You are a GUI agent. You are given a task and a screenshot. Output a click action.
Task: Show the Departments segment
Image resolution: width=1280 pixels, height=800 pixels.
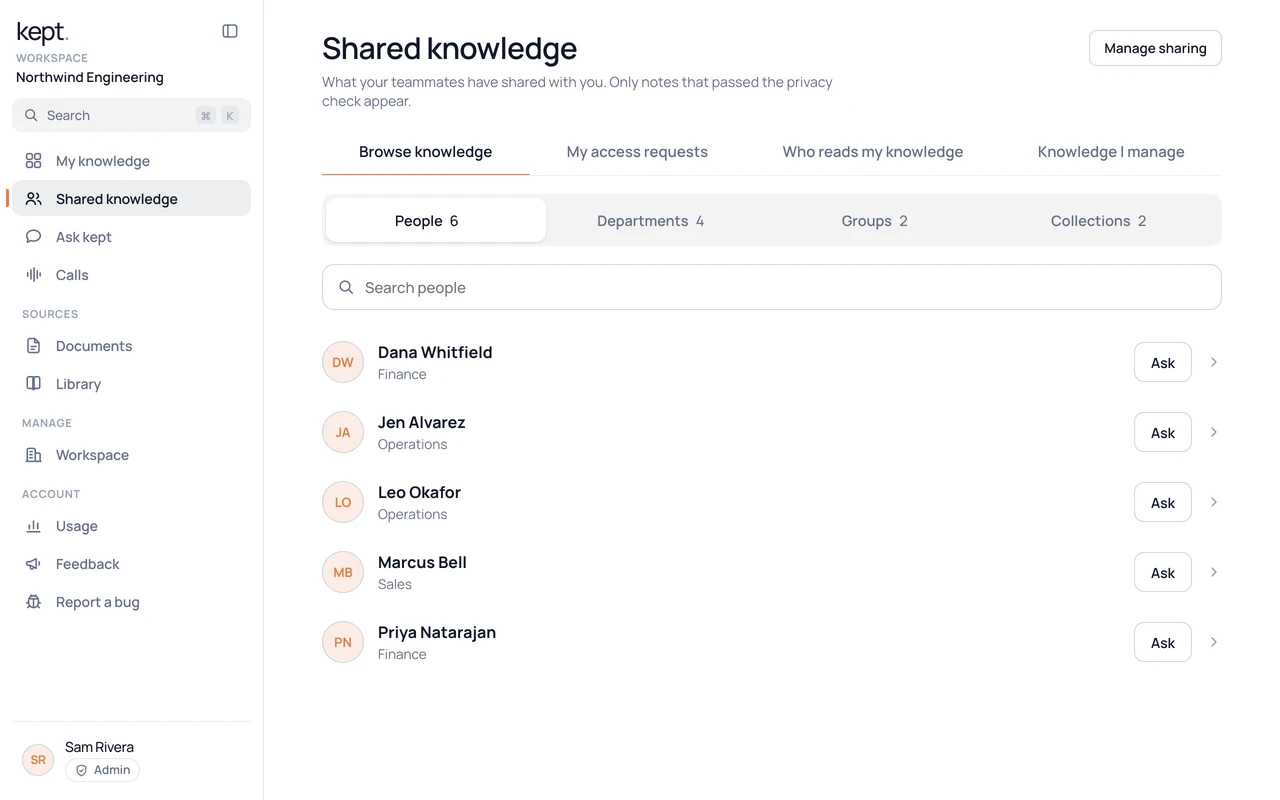tap(650, 221)
